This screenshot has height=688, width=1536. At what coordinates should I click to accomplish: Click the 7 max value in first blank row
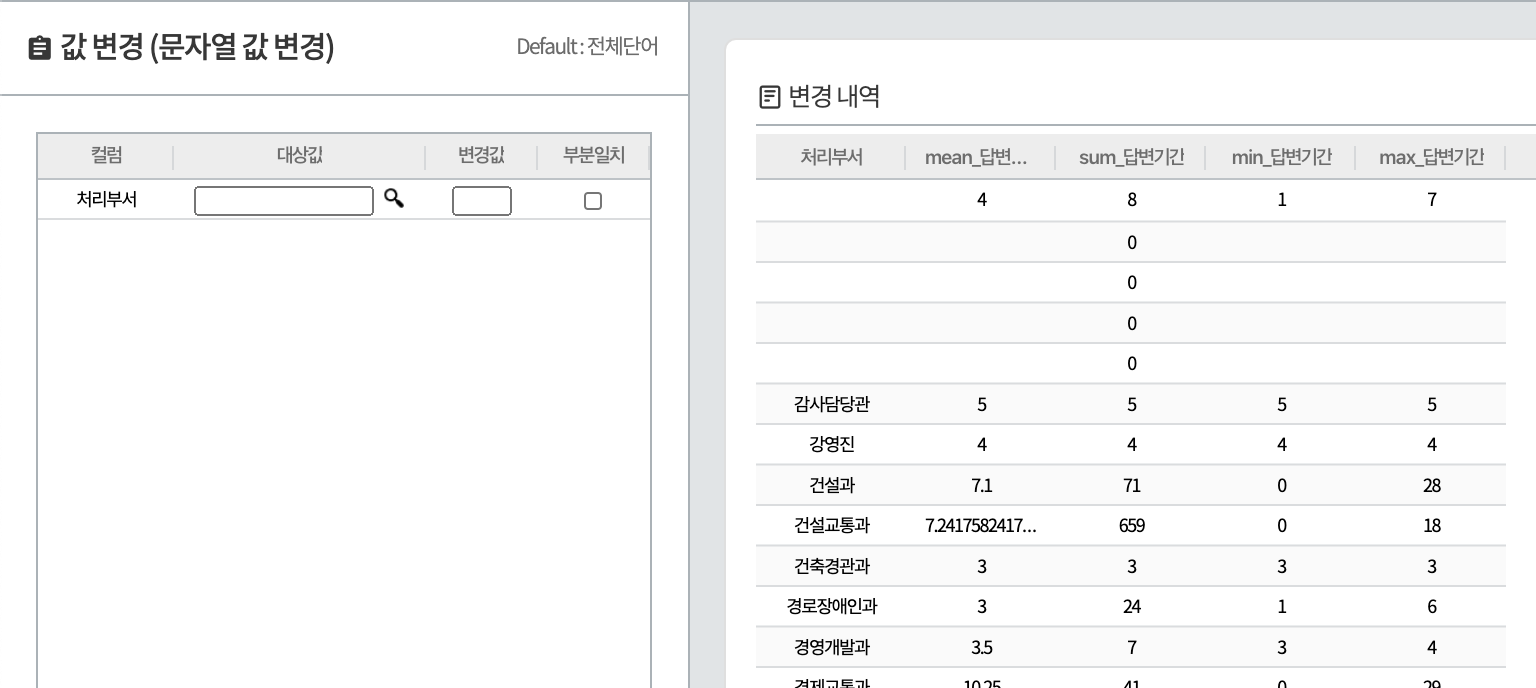1432,200
